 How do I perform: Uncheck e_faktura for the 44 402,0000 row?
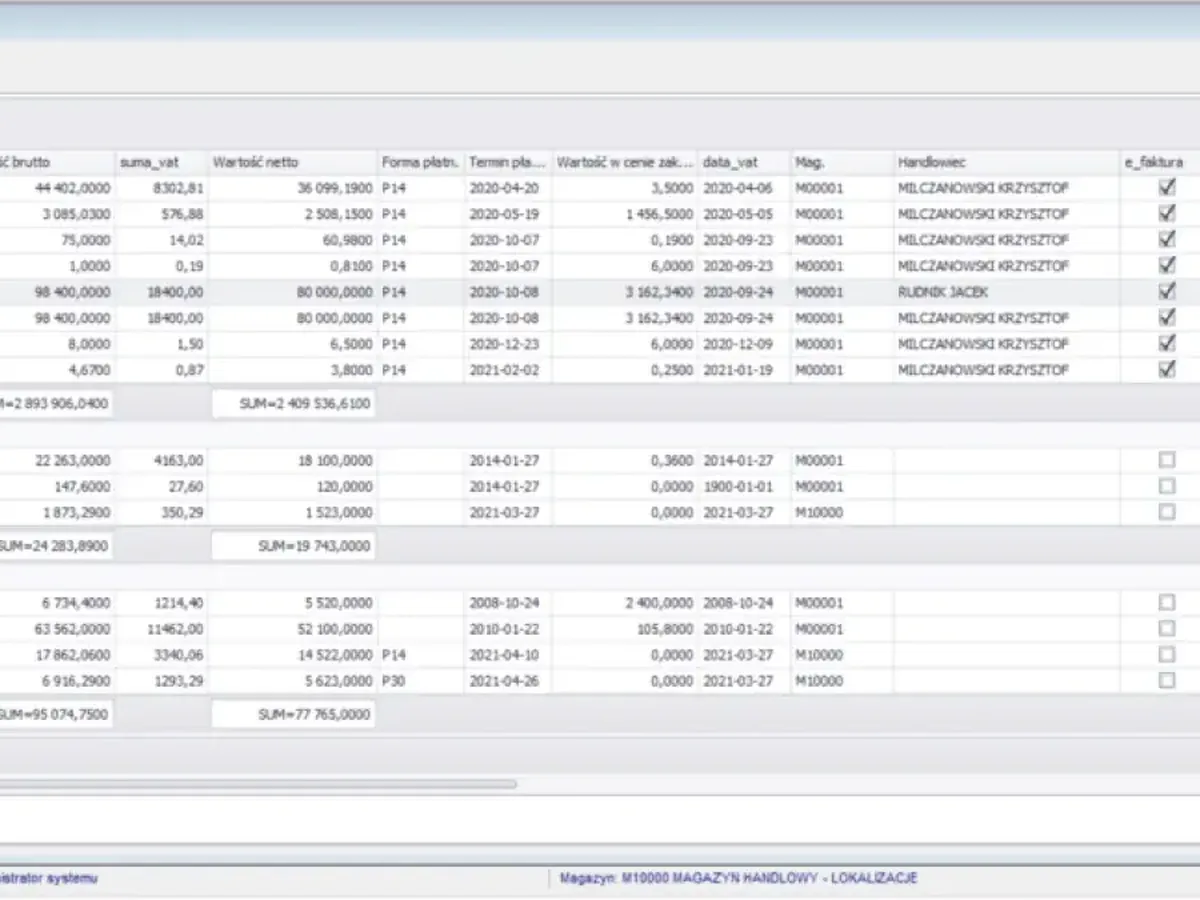(x=1166, y=187)
